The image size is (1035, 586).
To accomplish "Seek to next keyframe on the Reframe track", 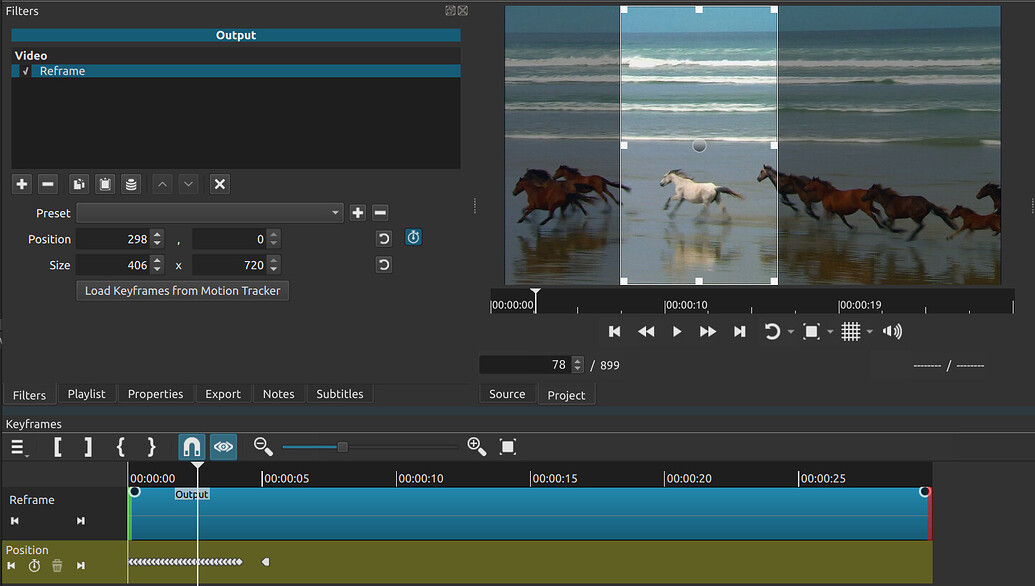I will click(x=81, y=521).
